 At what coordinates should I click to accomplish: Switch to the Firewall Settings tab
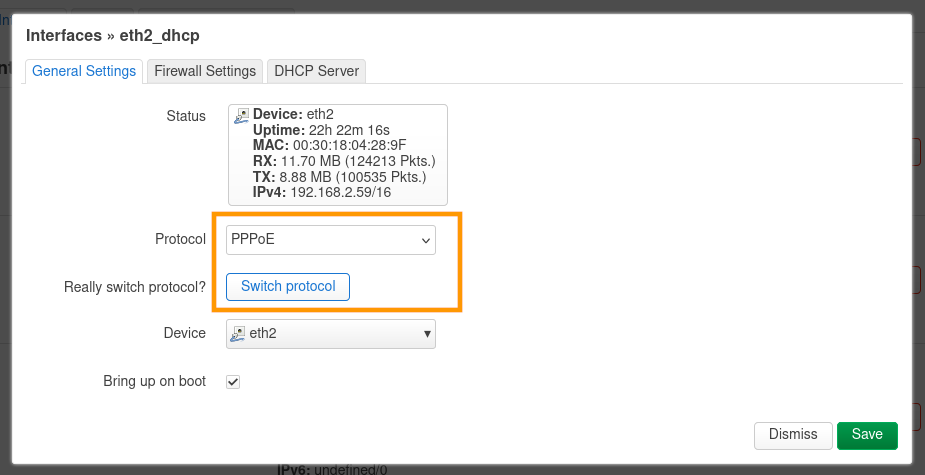pyautogui.click(x=205, y=71)
